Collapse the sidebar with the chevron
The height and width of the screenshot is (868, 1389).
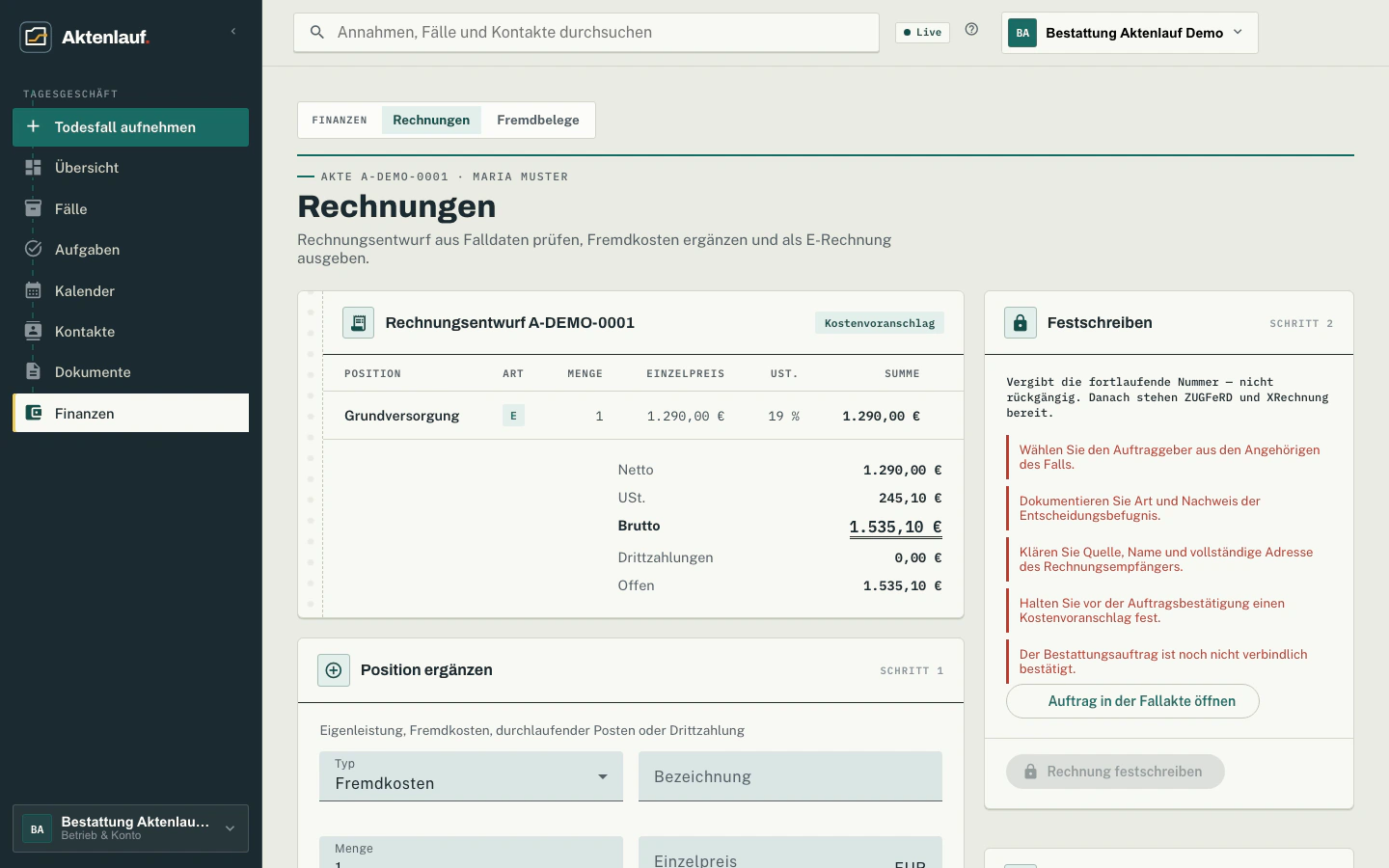(x=233, y=32)
